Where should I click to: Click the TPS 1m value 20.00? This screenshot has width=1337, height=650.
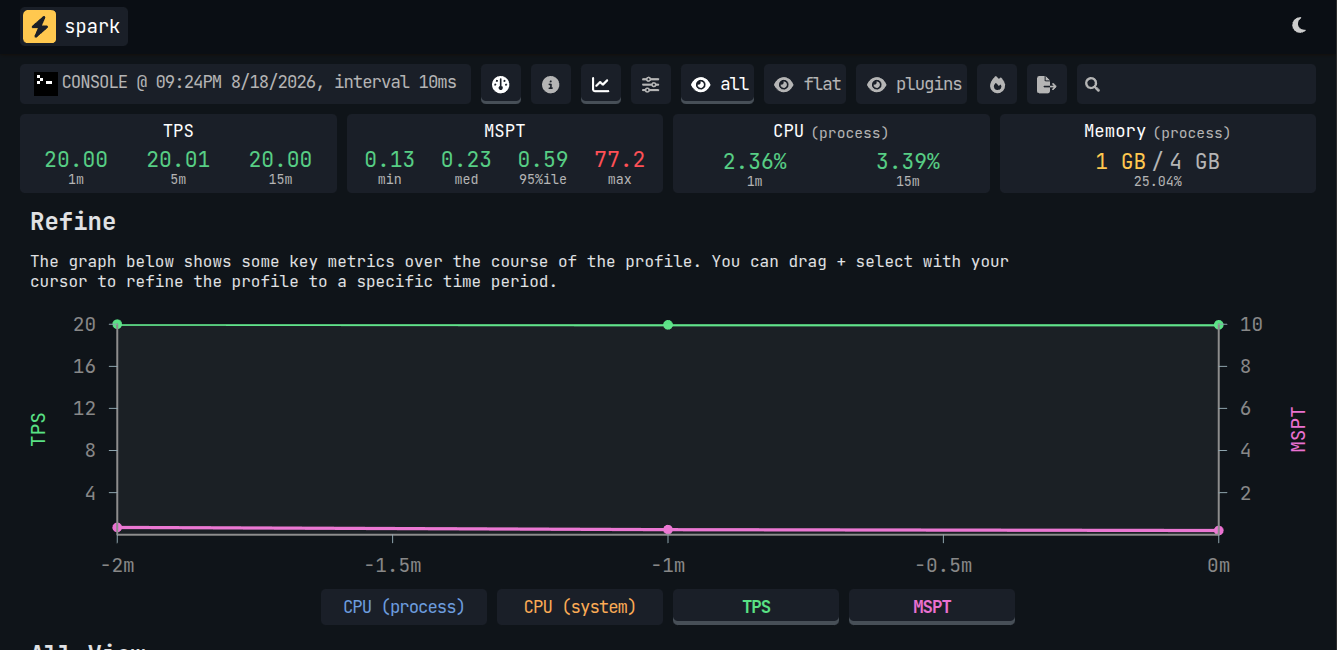tap(76, 160)
